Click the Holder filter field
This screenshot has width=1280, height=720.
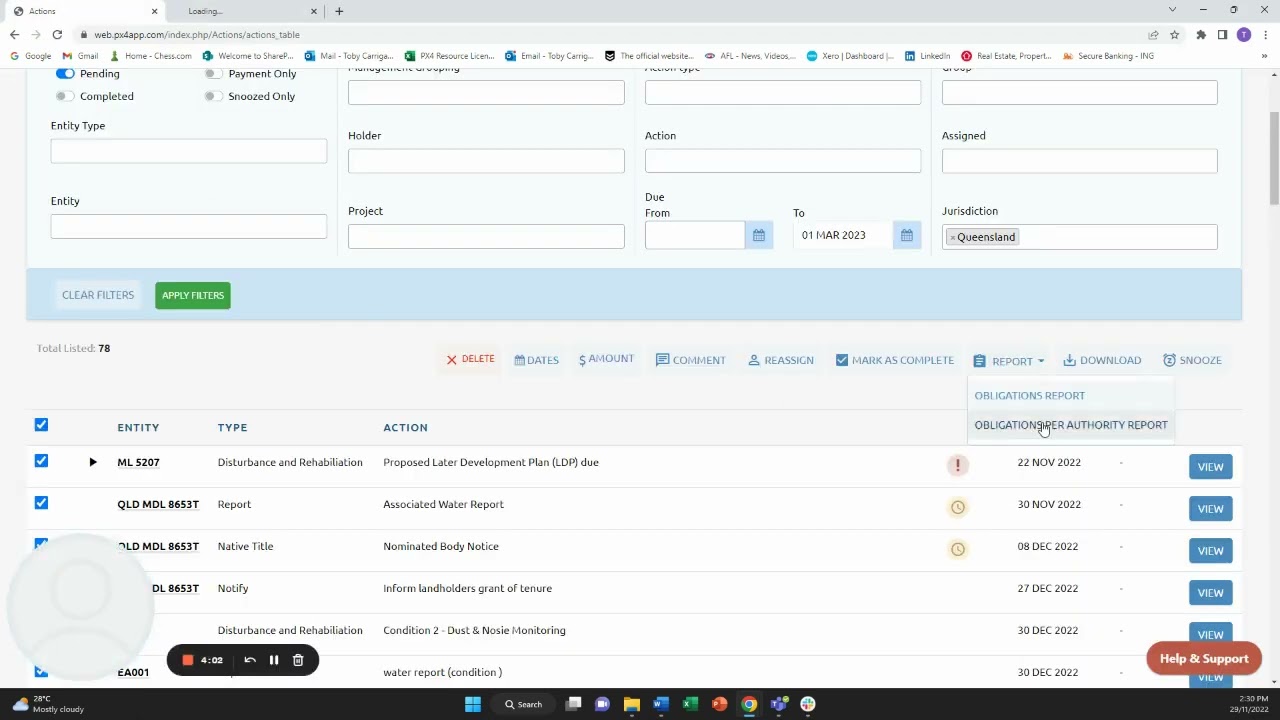[x=486, y=160]
